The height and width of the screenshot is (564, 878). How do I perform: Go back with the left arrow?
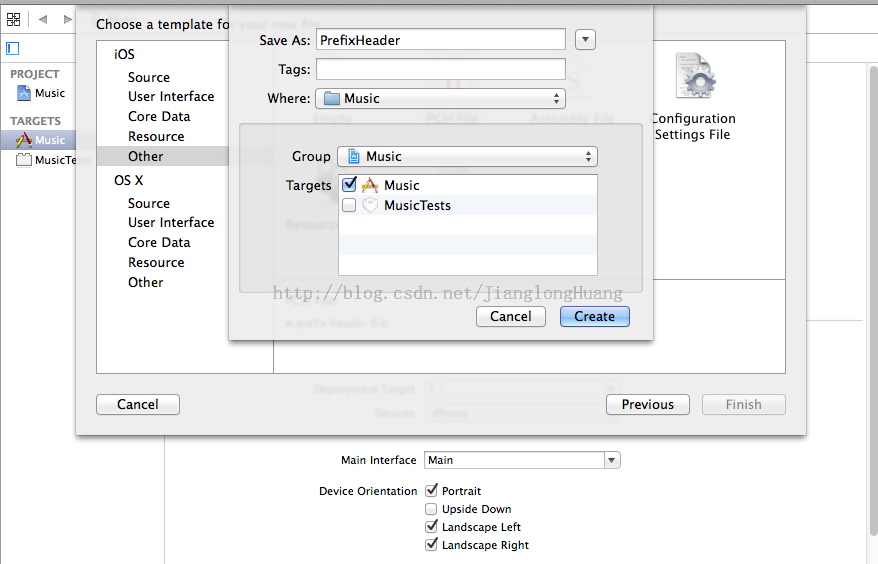coord(43,20)
